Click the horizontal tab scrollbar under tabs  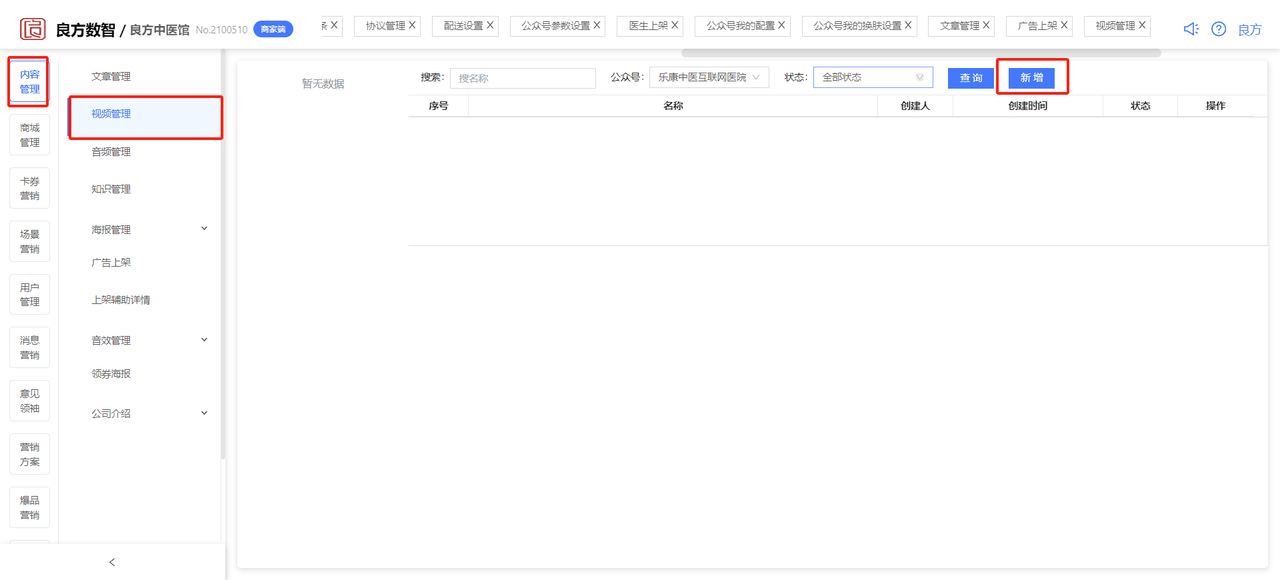921,52
